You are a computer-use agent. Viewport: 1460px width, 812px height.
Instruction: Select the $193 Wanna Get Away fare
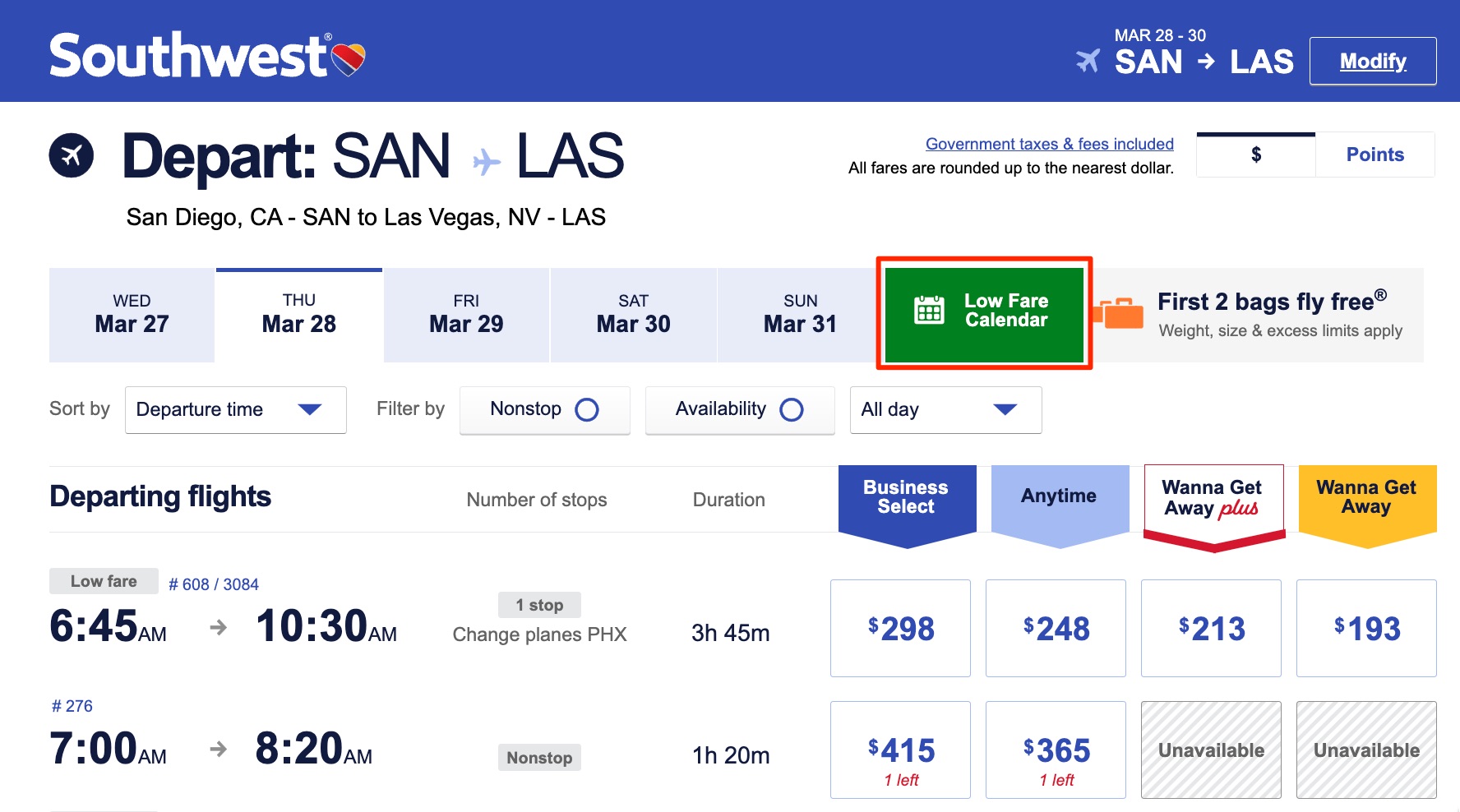tap(1366, 628)
